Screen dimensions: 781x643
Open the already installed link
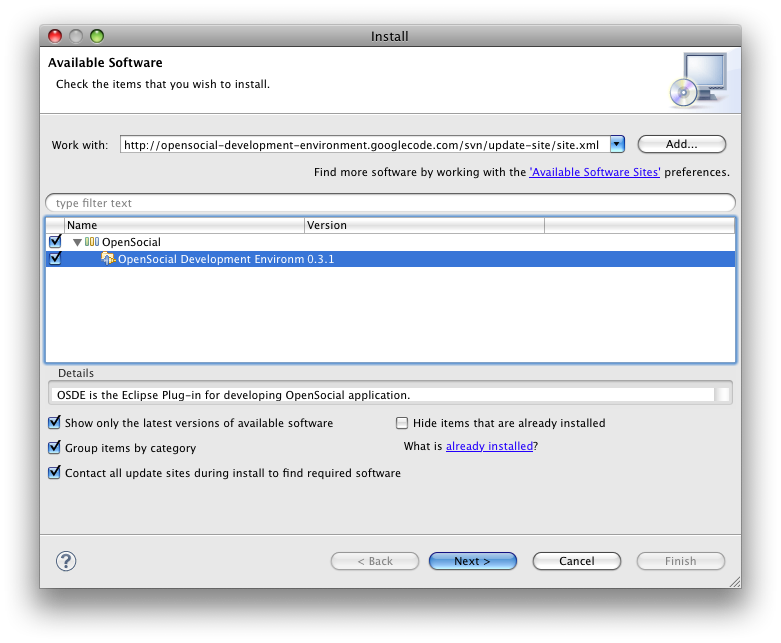click(x=489, y=446)
